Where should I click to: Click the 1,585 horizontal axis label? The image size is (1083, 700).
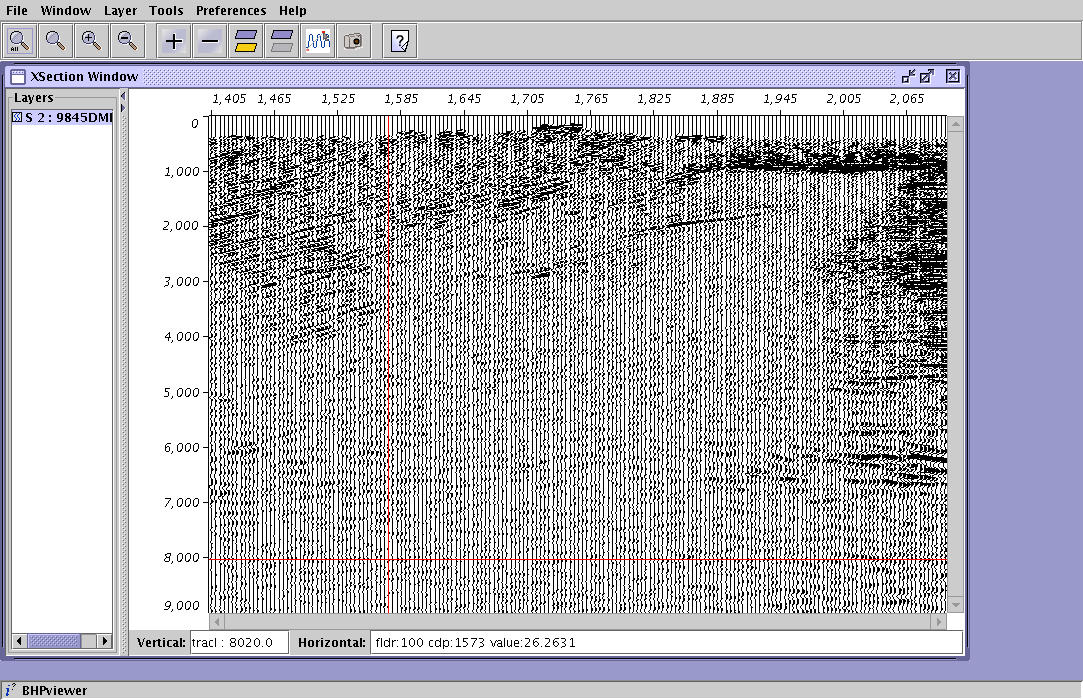(x=401, y=99)
